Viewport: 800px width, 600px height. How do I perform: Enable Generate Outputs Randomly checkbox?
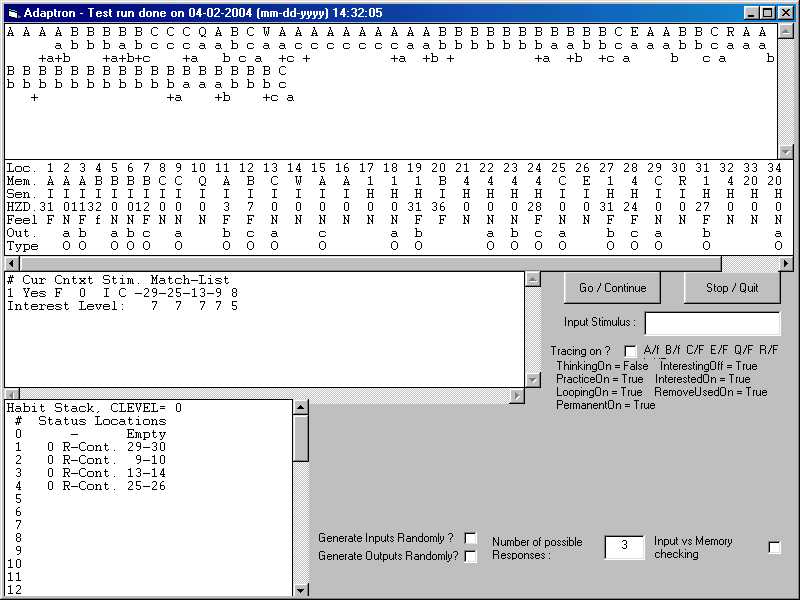pyautogui.click(x=470, y=556)
